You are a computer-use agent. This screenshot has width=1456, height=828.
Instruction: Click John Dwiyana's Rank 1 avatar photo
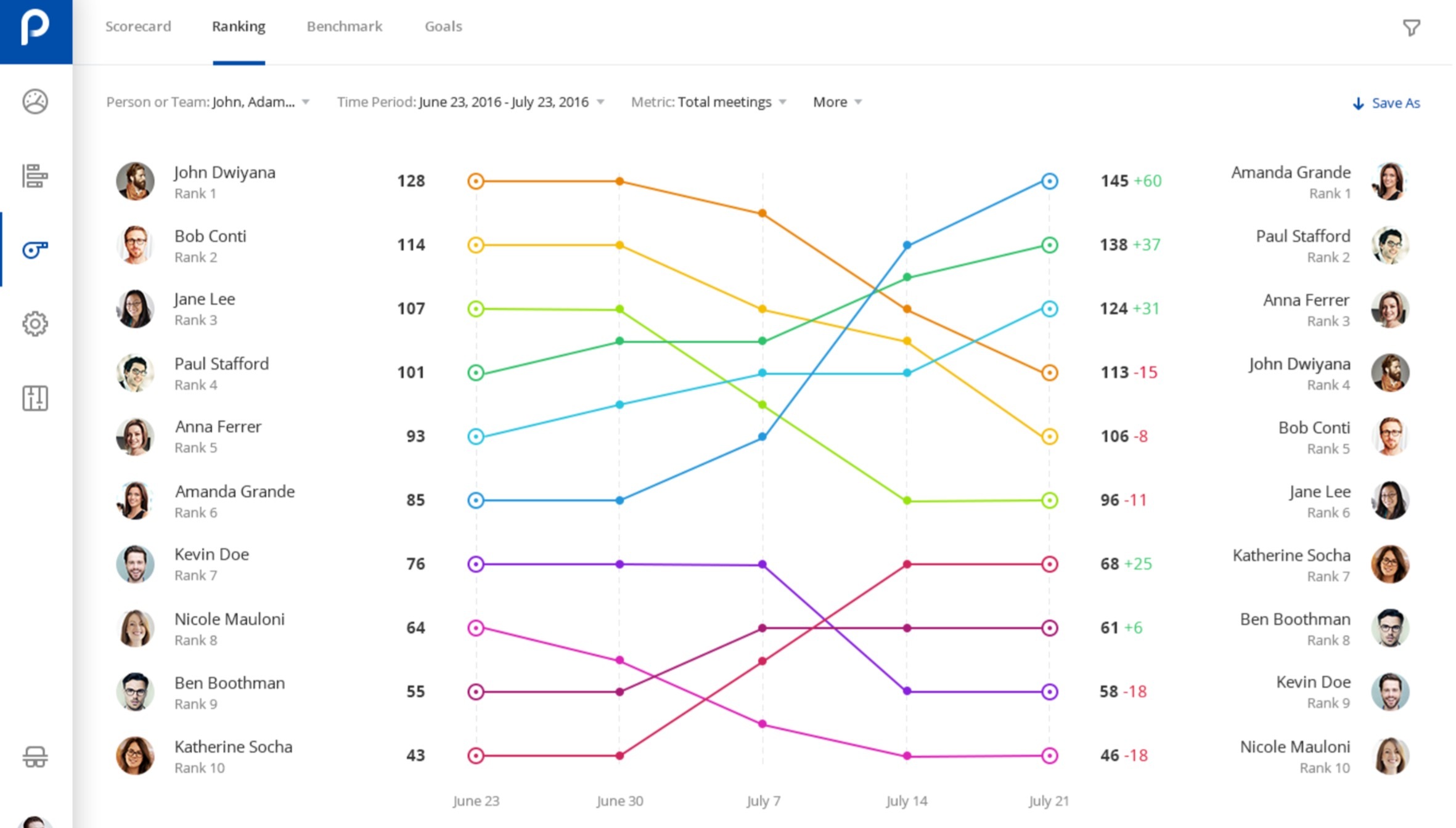click(135, 181)
